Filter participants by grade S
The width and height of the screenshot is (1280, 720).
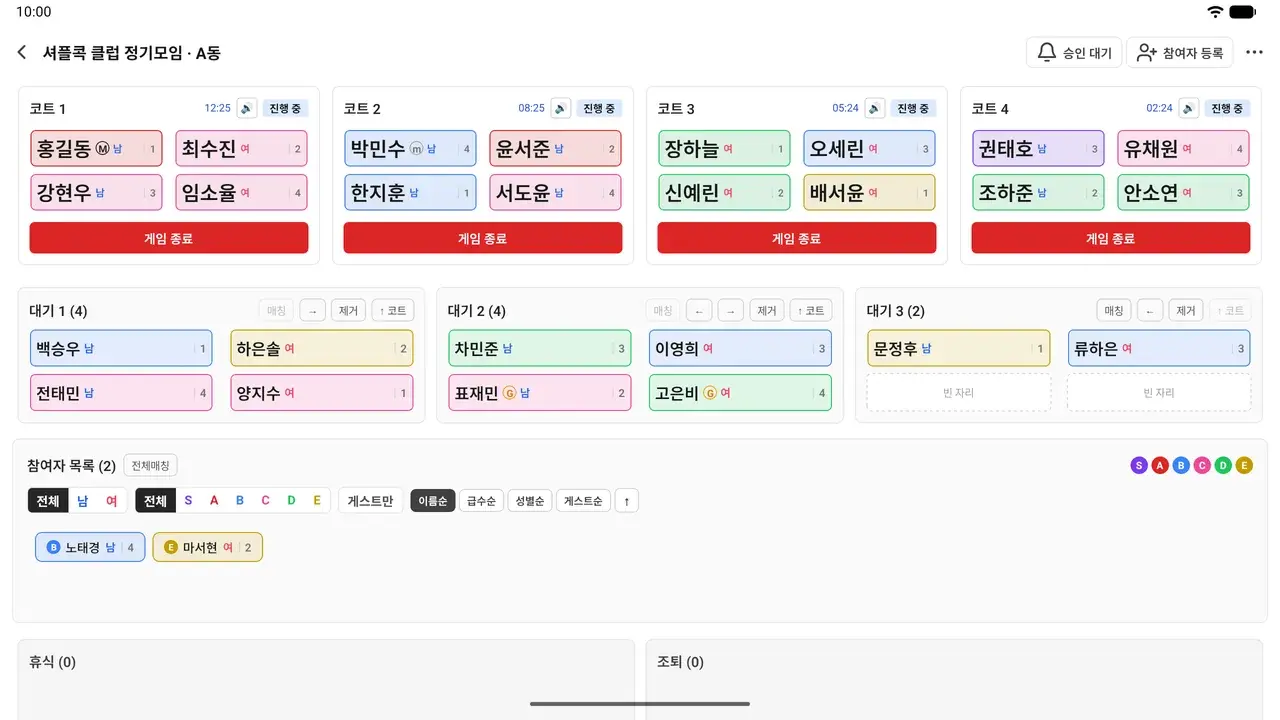click(x=187, y=501)
